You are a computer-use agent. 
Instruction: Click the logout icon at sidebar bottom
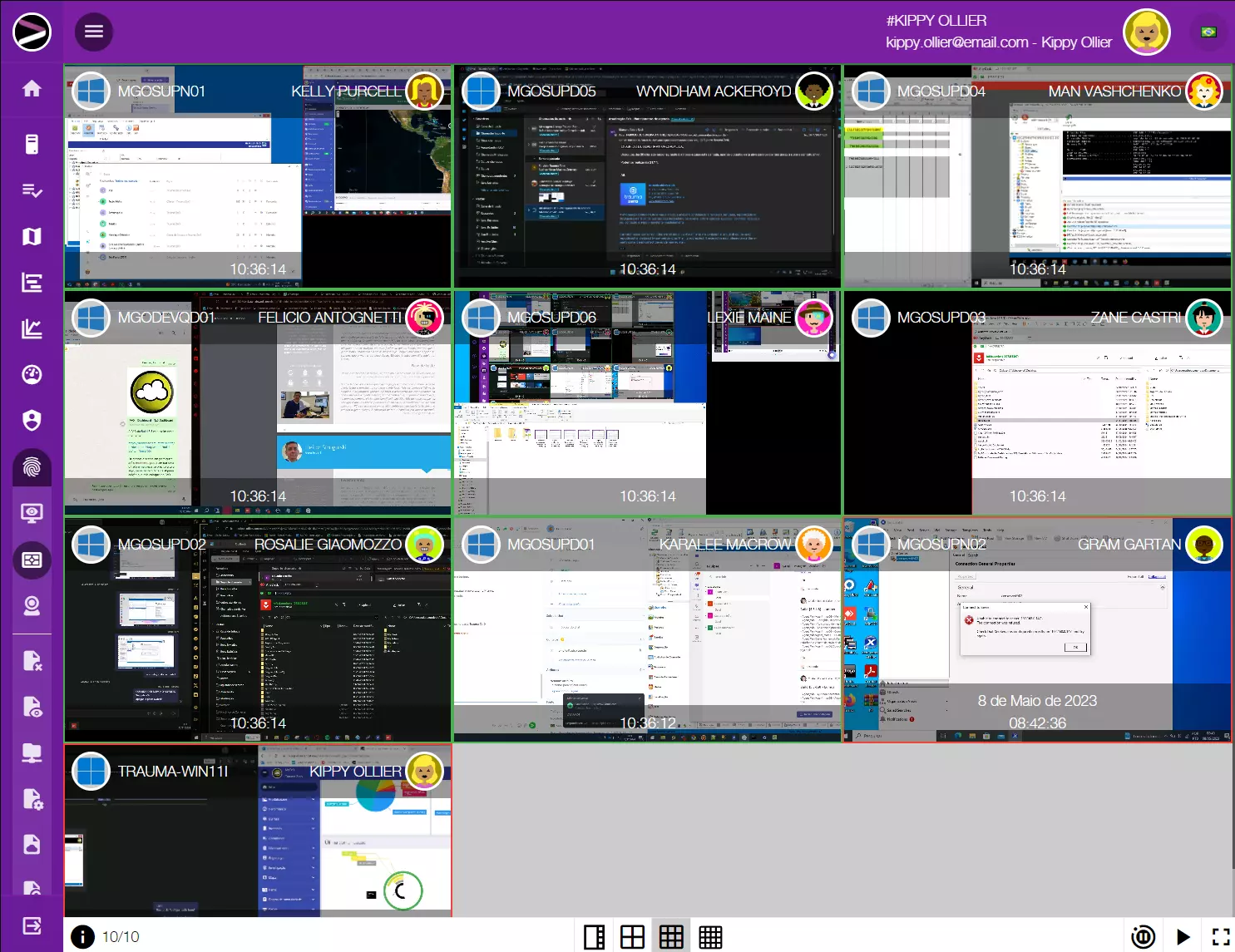point(32,926)
